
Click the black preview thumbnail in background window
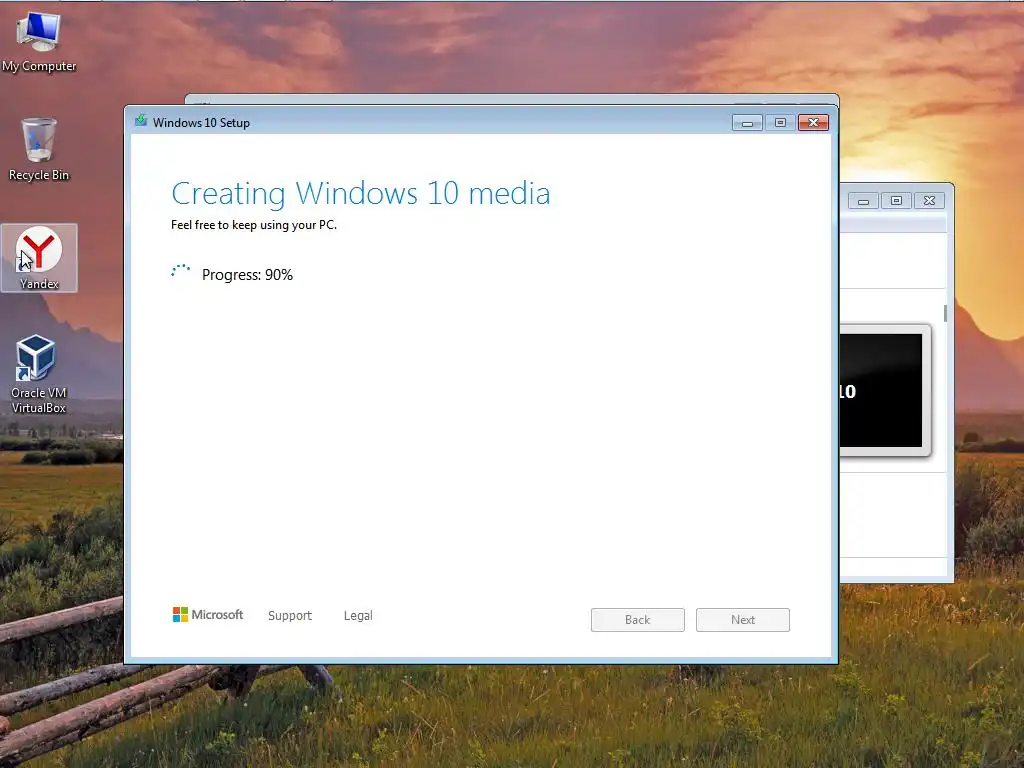coord(880,391)
